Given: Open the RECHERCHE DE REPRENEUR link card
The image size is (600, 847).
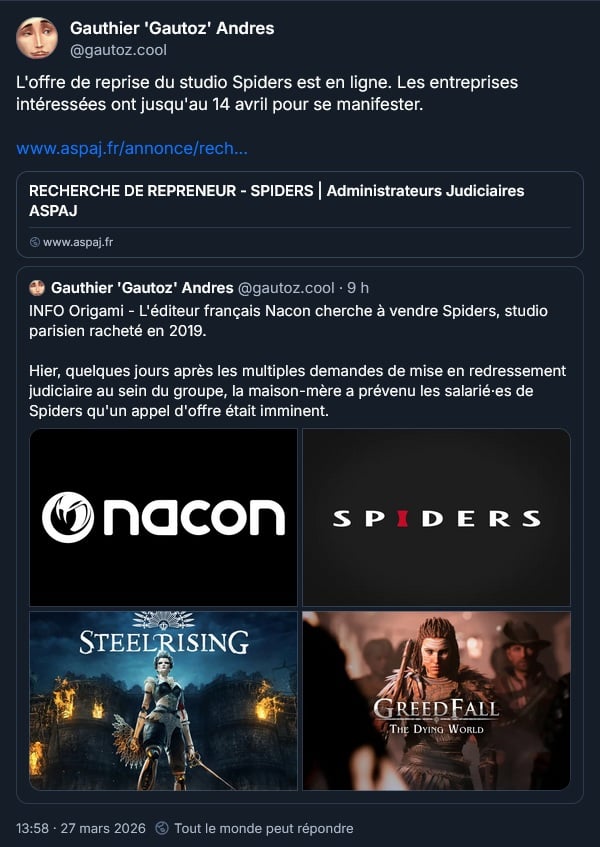Looking at the screenshot, I should pyautogui.click(x=300, y=214).
